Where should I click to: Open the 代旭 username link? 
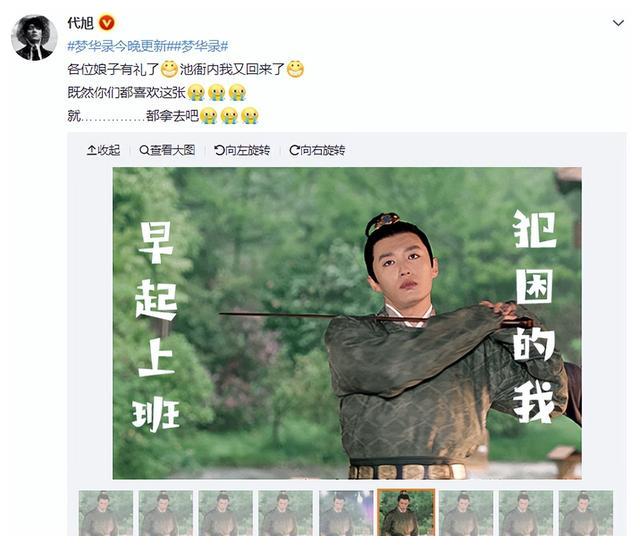click(80, 22)
